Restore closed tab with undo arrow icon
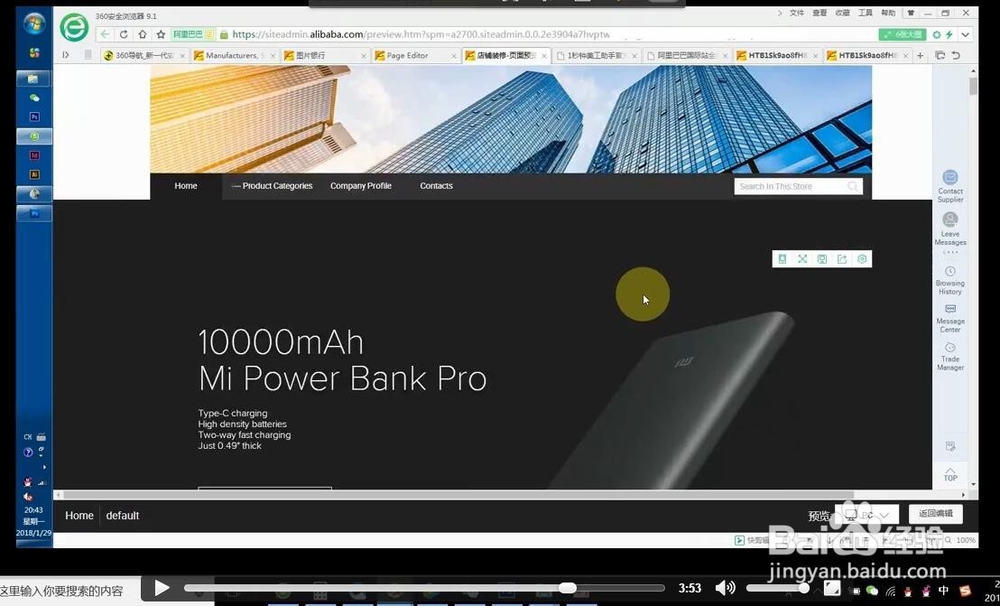 (956, 55)
